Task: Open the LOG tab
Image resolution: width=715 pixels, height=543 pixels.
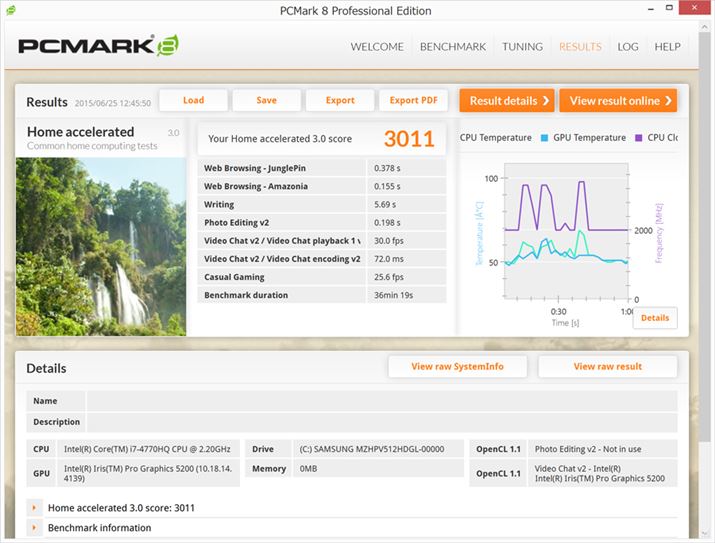Action: (627, 47)
